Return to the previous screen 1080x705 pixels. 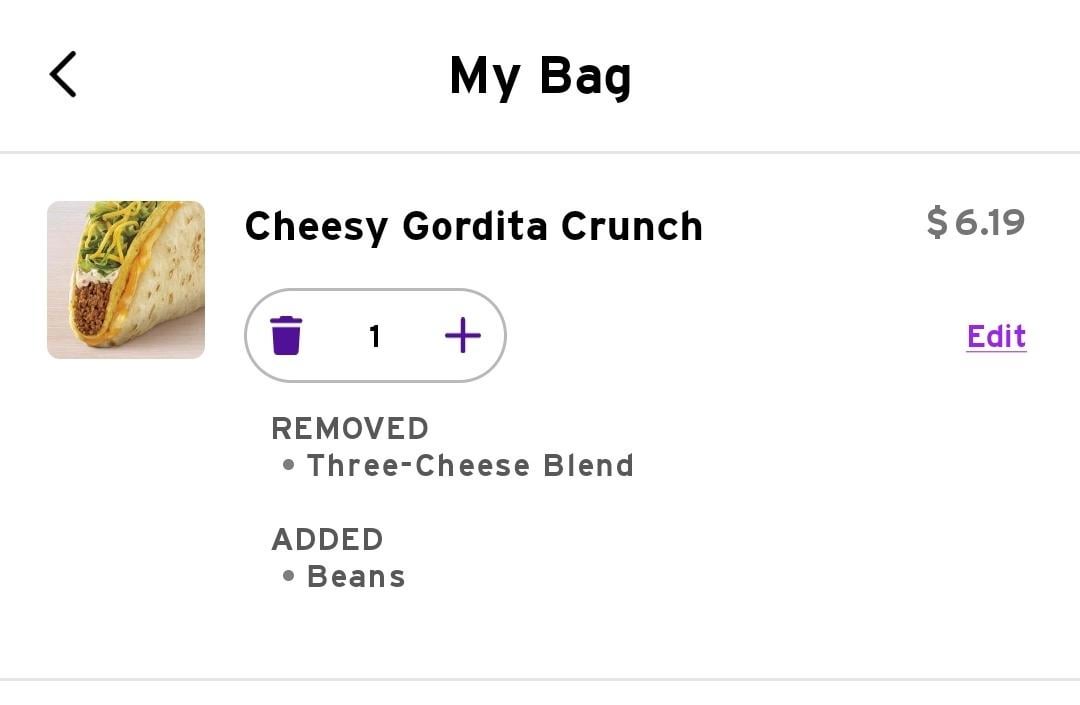coord(63,74)
